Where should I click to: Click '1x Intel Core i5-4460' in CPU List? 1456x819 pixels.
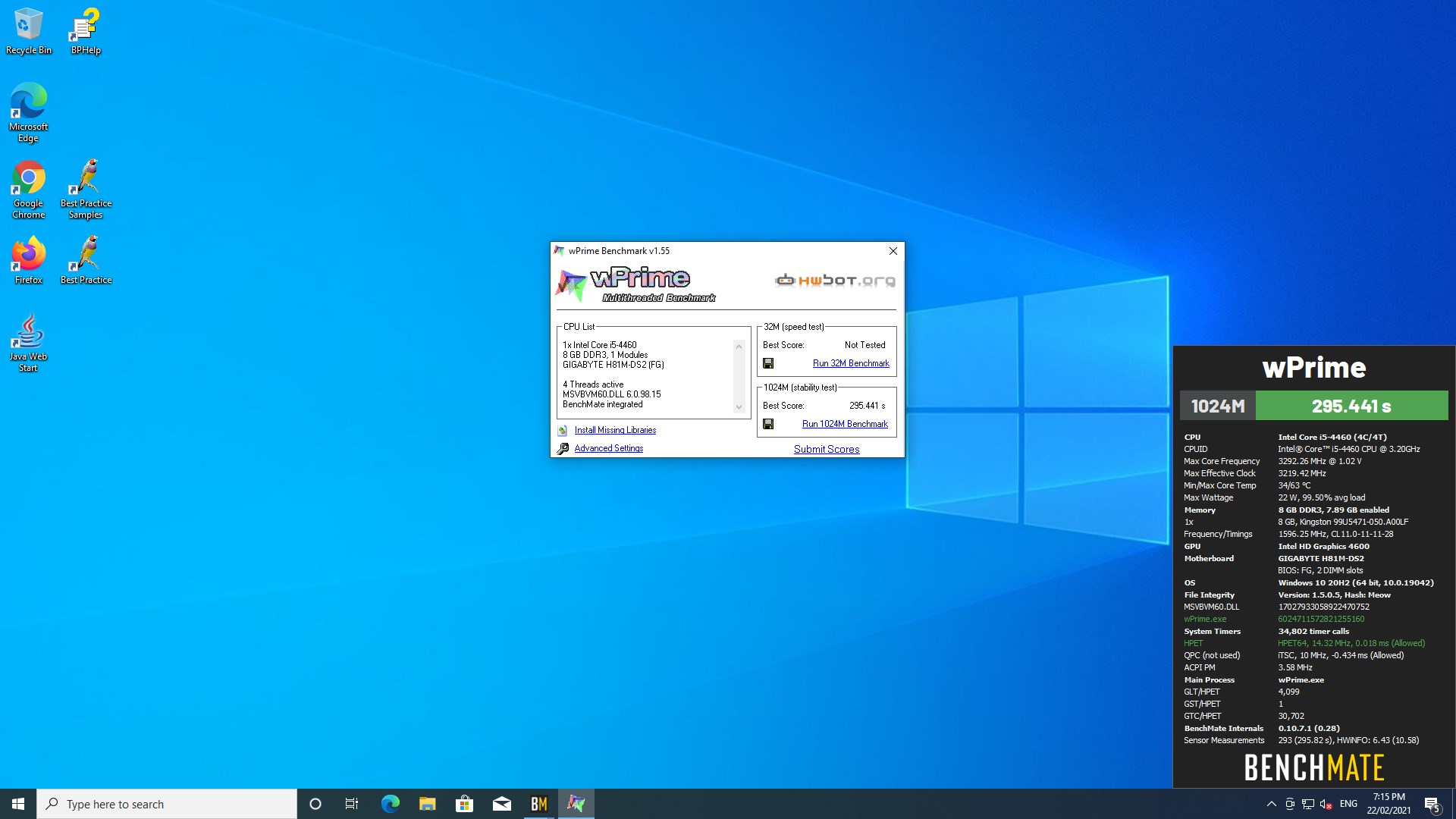click(x=599, y=345)
